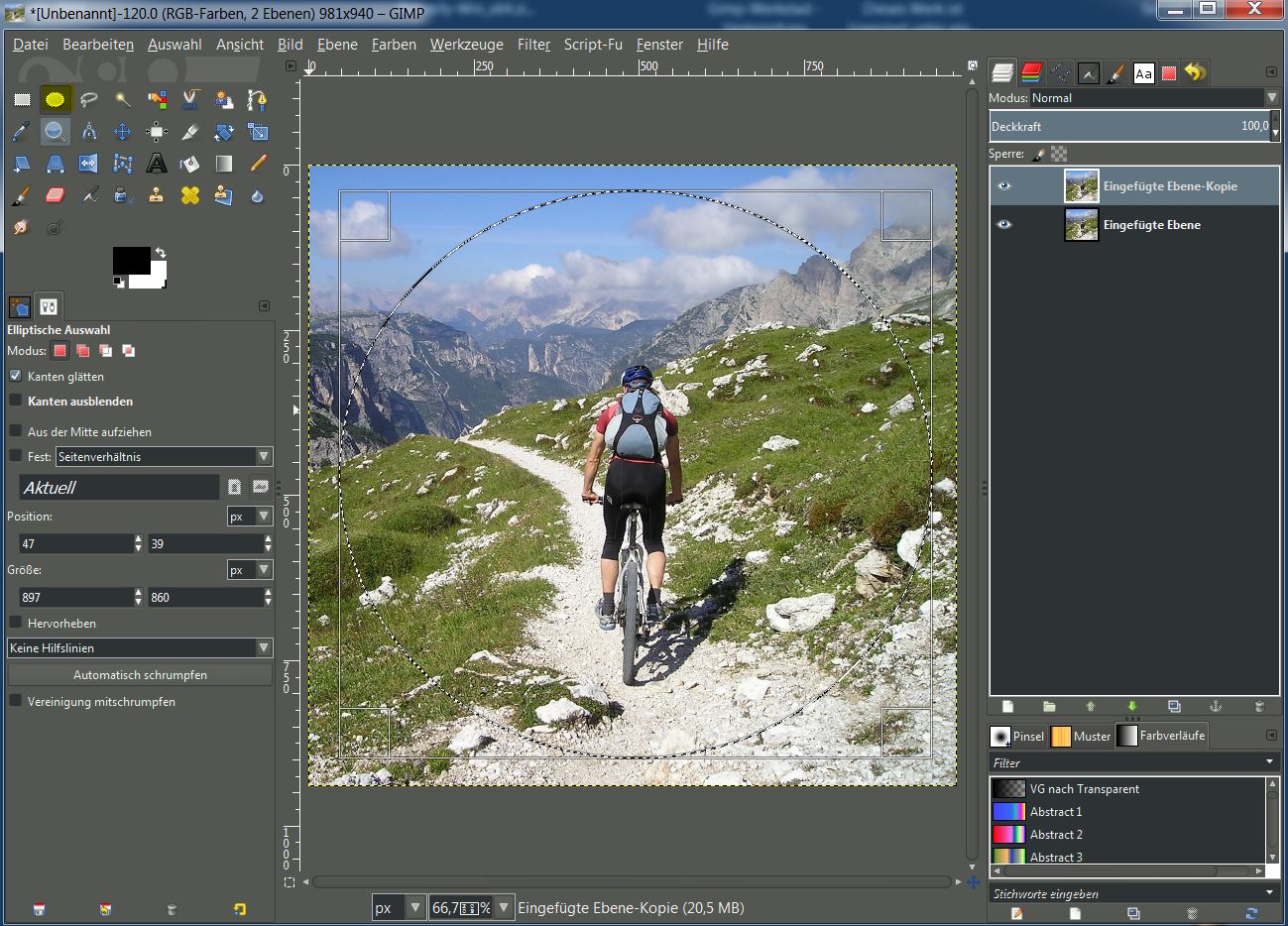The height and width of the screenshot is (926, 1288).
Task: Activate the Move tool
Action: click(122, 132)
